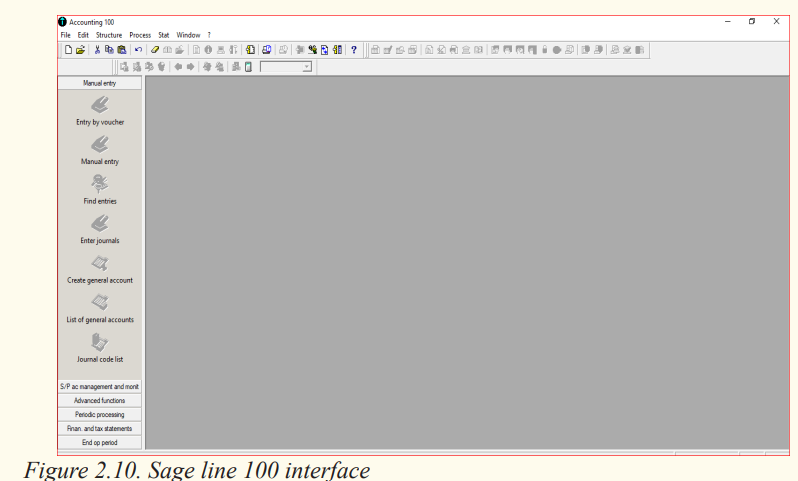Click the greyed info circle toolbar icon
798x481 pixels.
click(x=208, y=50)
